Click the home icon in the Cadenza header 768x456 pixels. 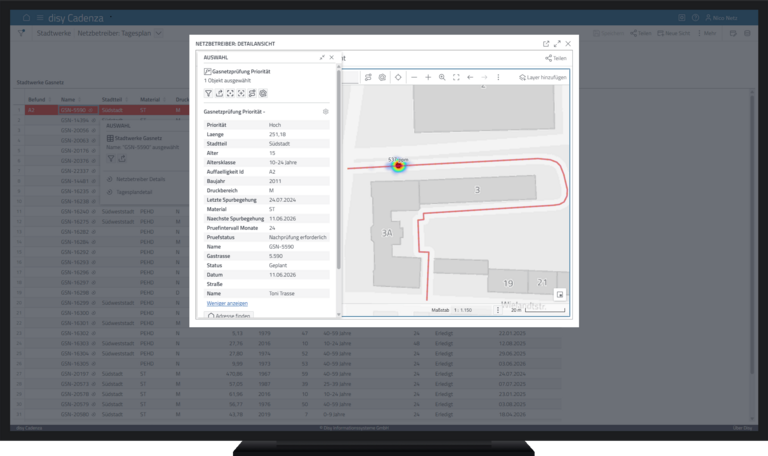point(26,18)
